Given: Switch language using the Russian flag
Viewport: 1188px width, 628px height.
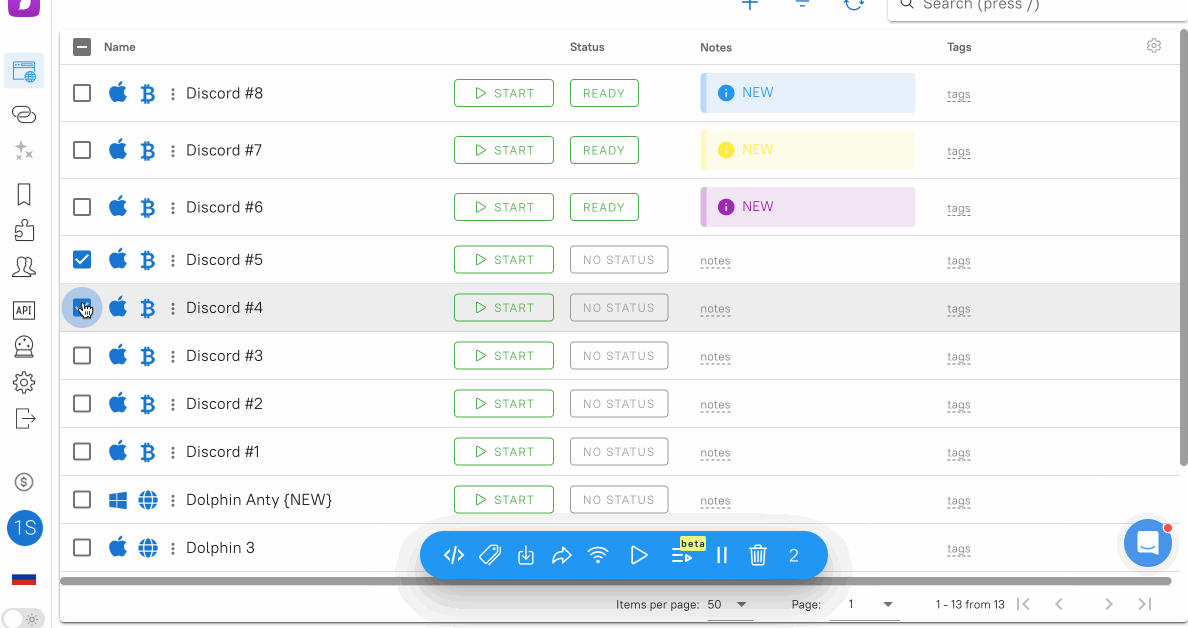Looking at the screenshot, I should (23, 578).
